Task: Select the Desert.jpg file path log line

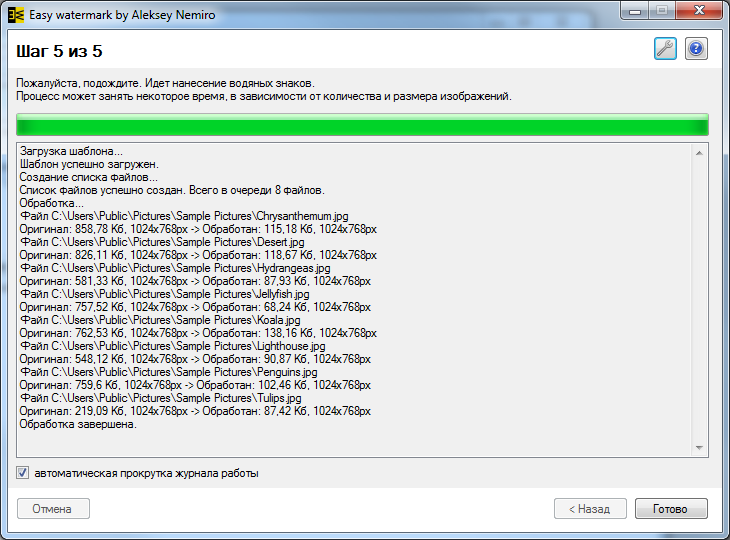Action: 162,242
